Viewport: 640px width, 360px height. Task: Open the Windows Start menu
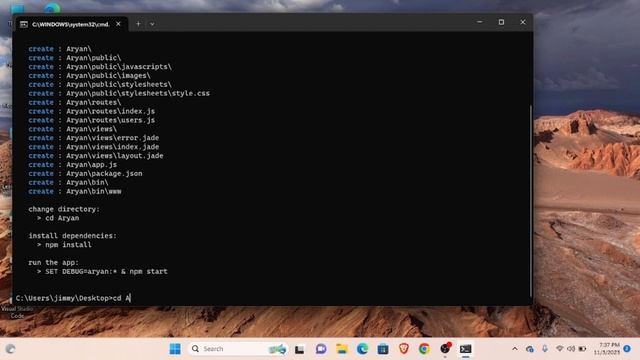[x=175, y=349]
